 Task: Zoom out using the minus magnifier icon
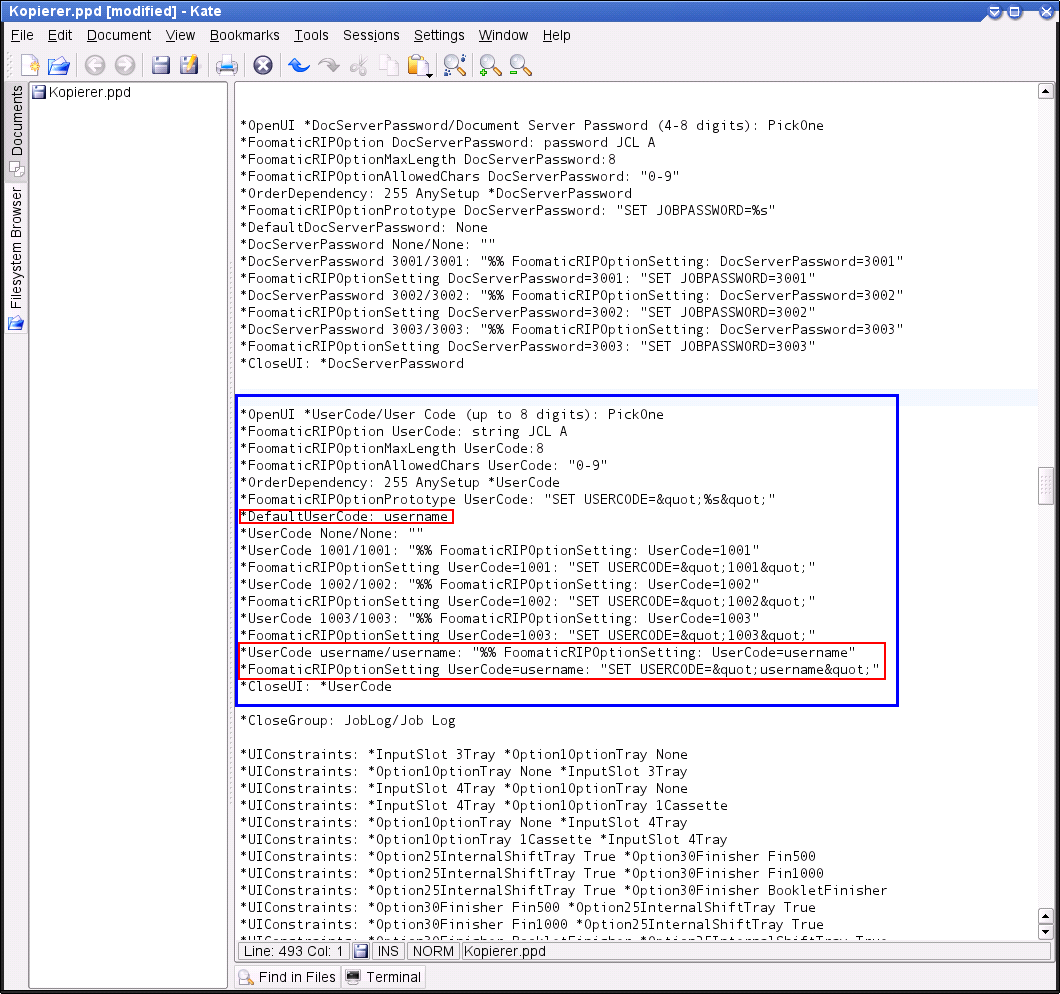(x=520, y=66)
